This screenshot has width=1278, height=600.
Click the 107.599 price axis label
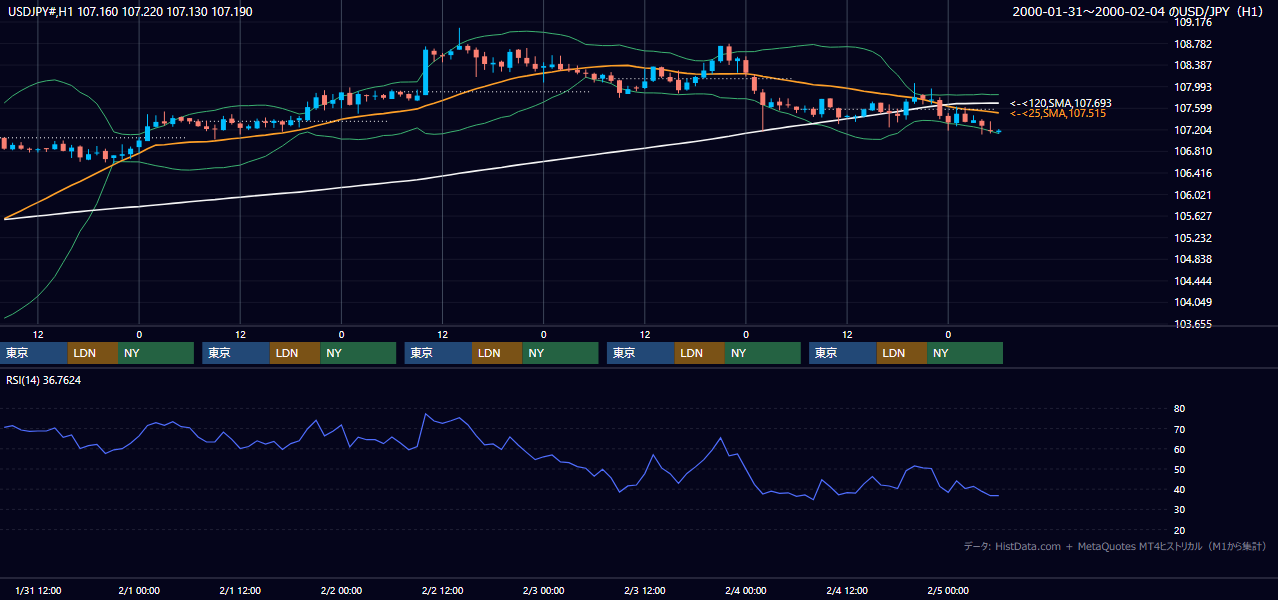pyautogui.click(x=1193, y=108)
